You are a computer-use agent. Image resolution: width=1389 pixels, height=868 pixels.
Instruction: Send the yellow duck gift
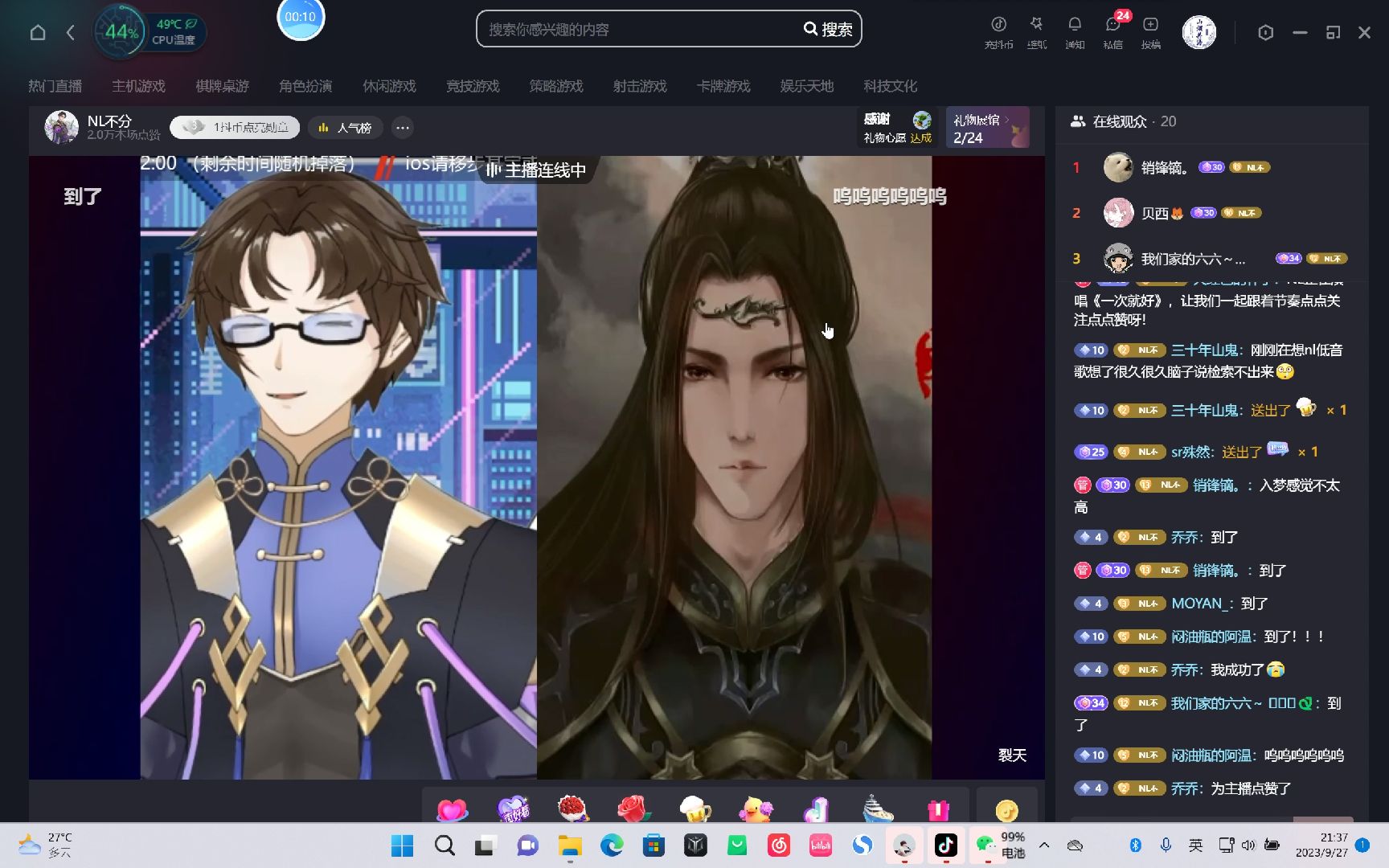(756, 809)
